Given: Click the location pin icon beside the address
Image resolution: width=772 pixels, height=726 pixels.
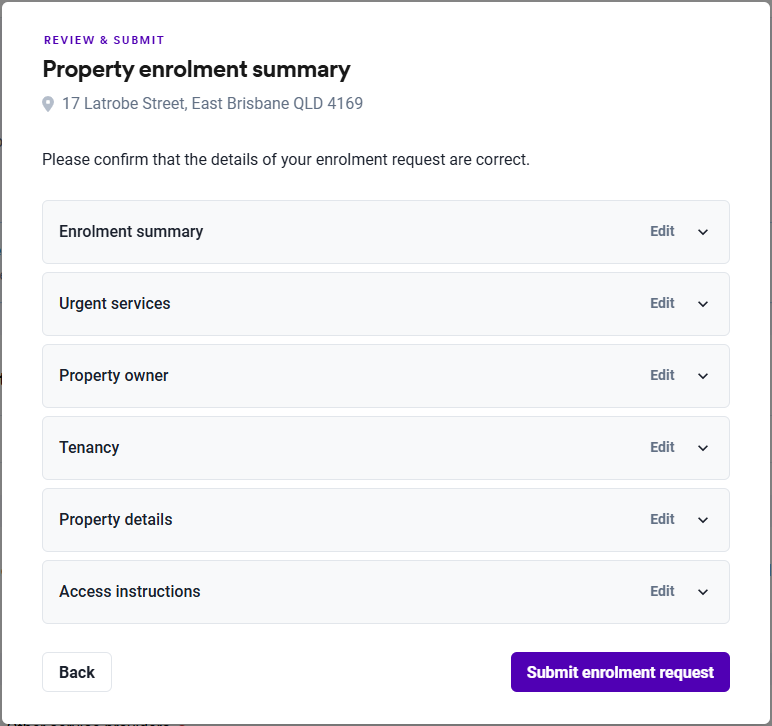Looking at the screenshot, I should pyautogui.click(x=48, y=104).
